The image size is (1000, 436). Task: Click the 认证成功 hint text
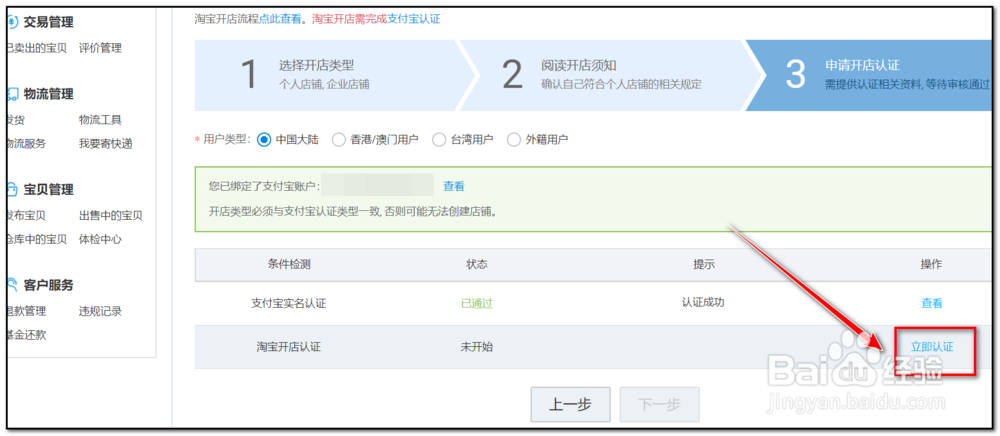[x=703, y=302]
